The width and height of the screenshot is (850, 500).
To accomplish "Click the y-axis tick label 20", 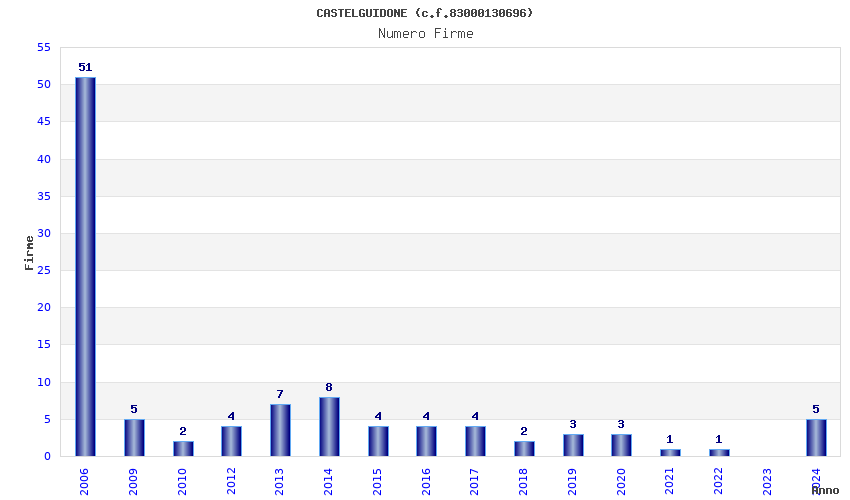I will click(44, 307).
